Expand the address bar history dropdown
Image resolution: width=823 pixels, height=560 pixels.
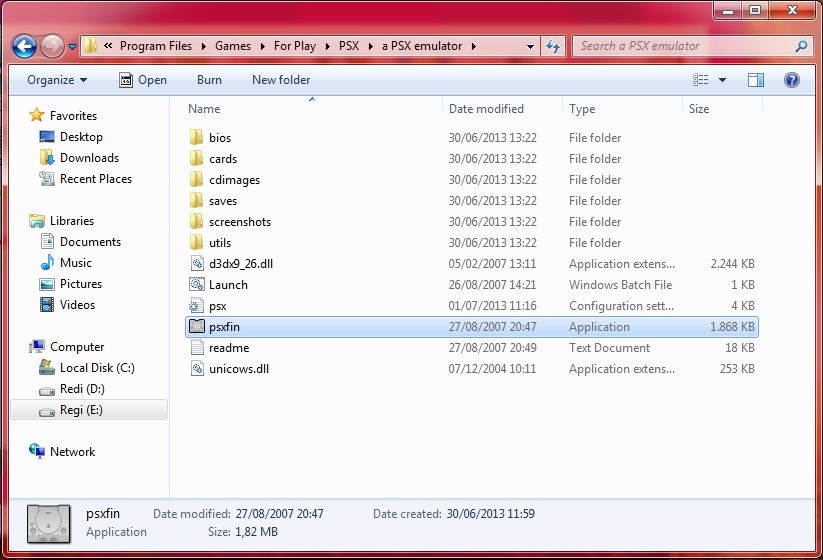coord(530,46)
